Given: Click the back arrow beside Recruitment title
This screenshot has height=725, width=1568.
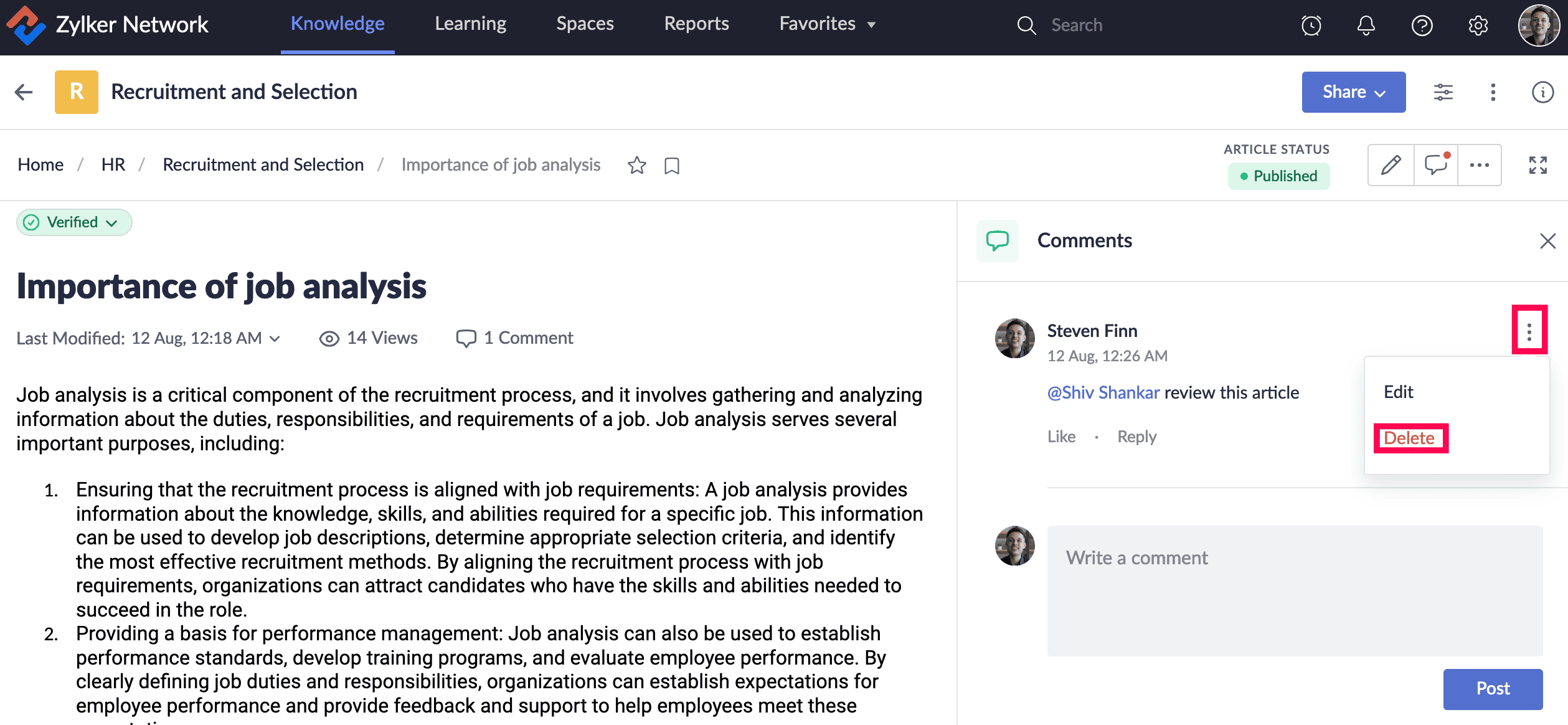Looking at the screenshot, I should click(24, 92).
